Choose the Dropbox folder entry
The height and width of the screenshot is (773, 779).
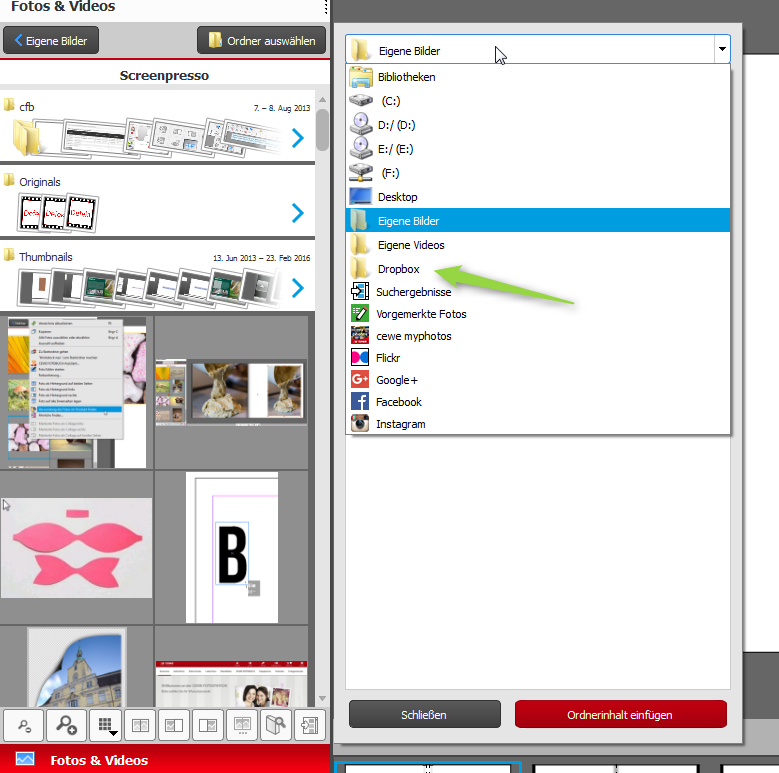(x=538, y=269)
